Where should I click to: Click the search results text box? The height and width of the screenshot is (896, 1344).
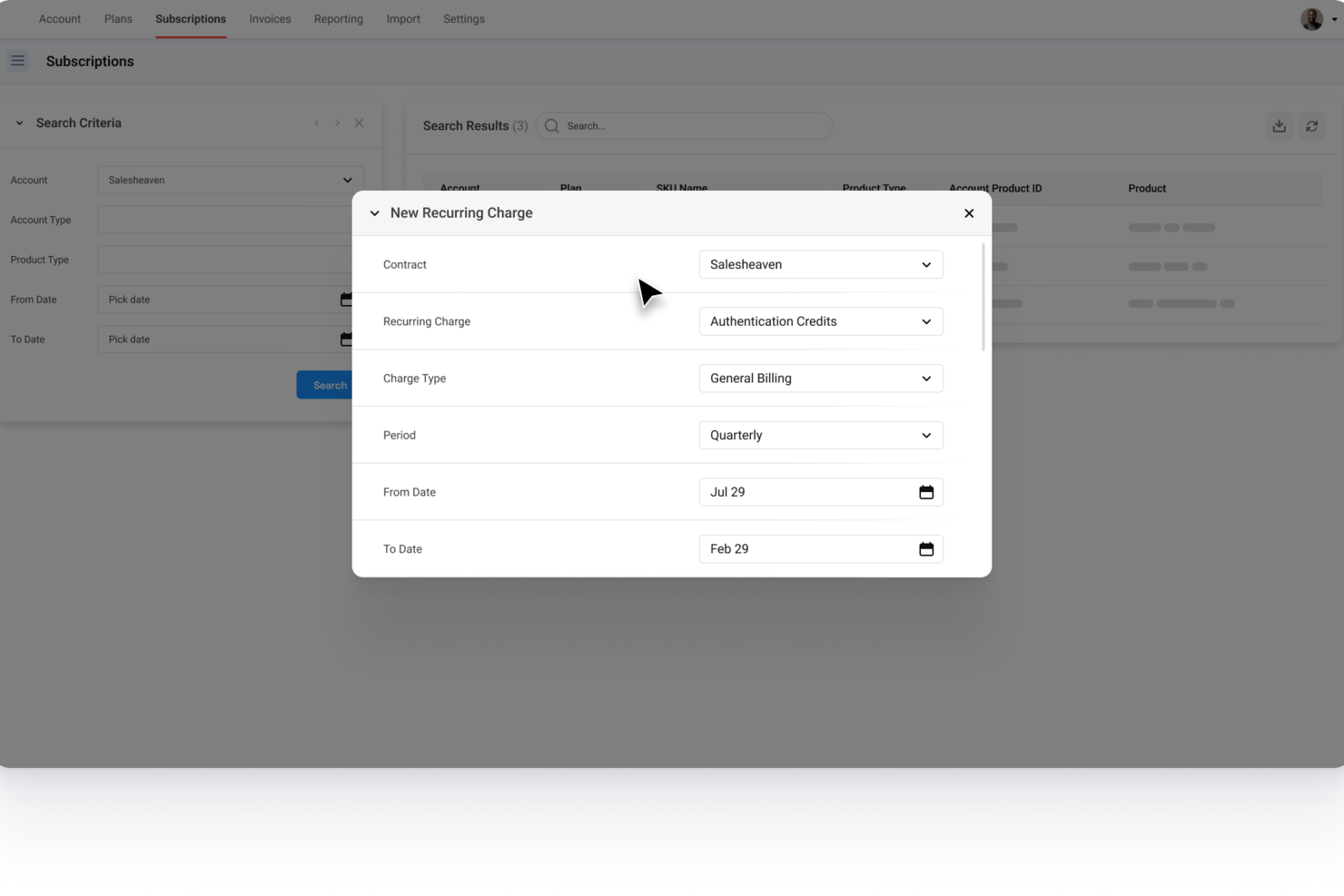(x=684, y=126)
